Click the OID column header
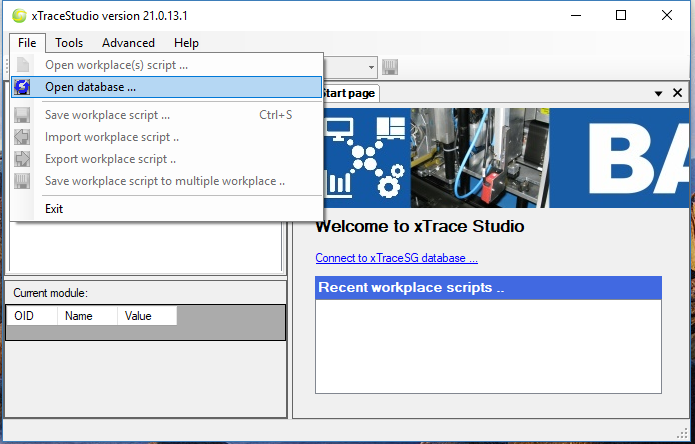The image size is (695, 444). 24,316
